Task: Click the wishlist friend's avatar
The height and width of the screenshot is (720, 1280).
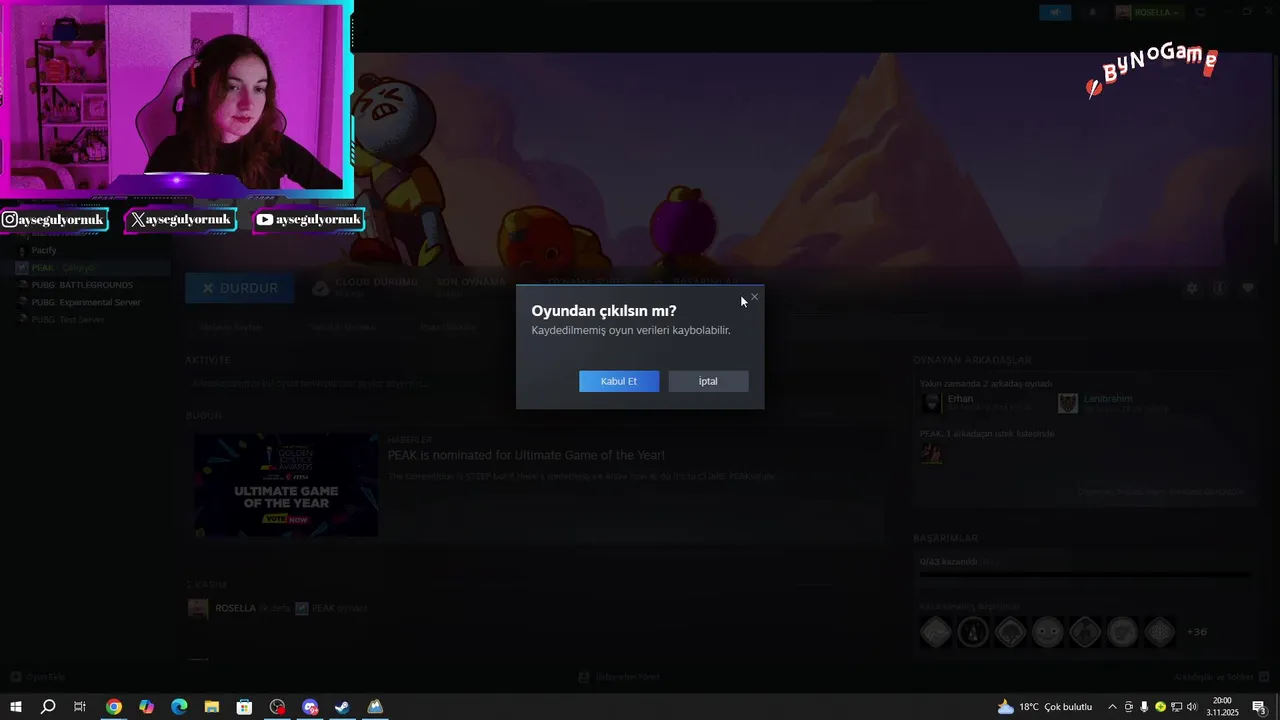Action: click(x=931, y=453)
